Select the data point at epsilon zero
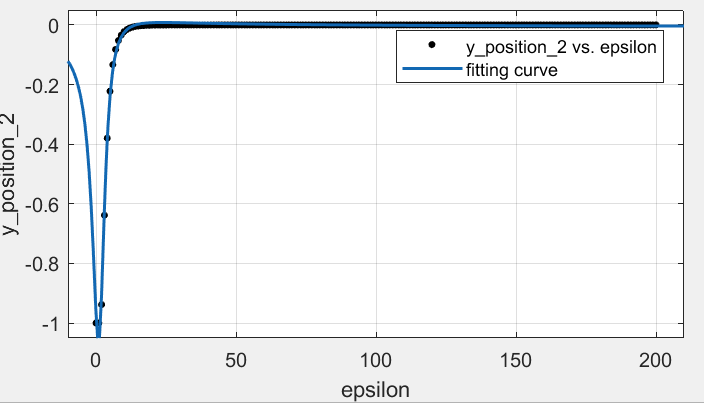The width and height of the screenshot is (704, 403). [96, 323]
